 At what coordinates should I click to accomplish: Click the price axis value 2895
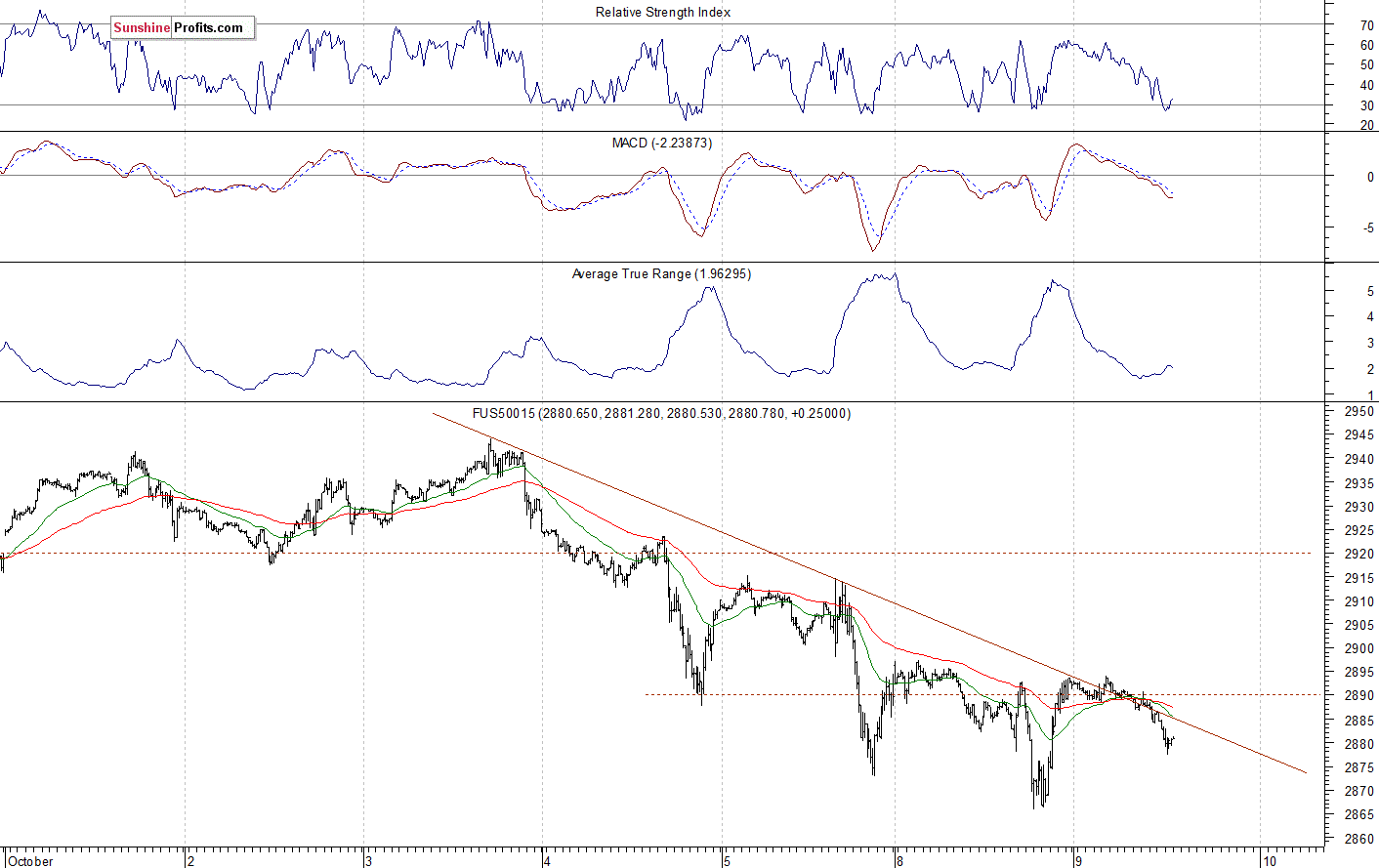pyautogui.click(x=1360, y=673)
